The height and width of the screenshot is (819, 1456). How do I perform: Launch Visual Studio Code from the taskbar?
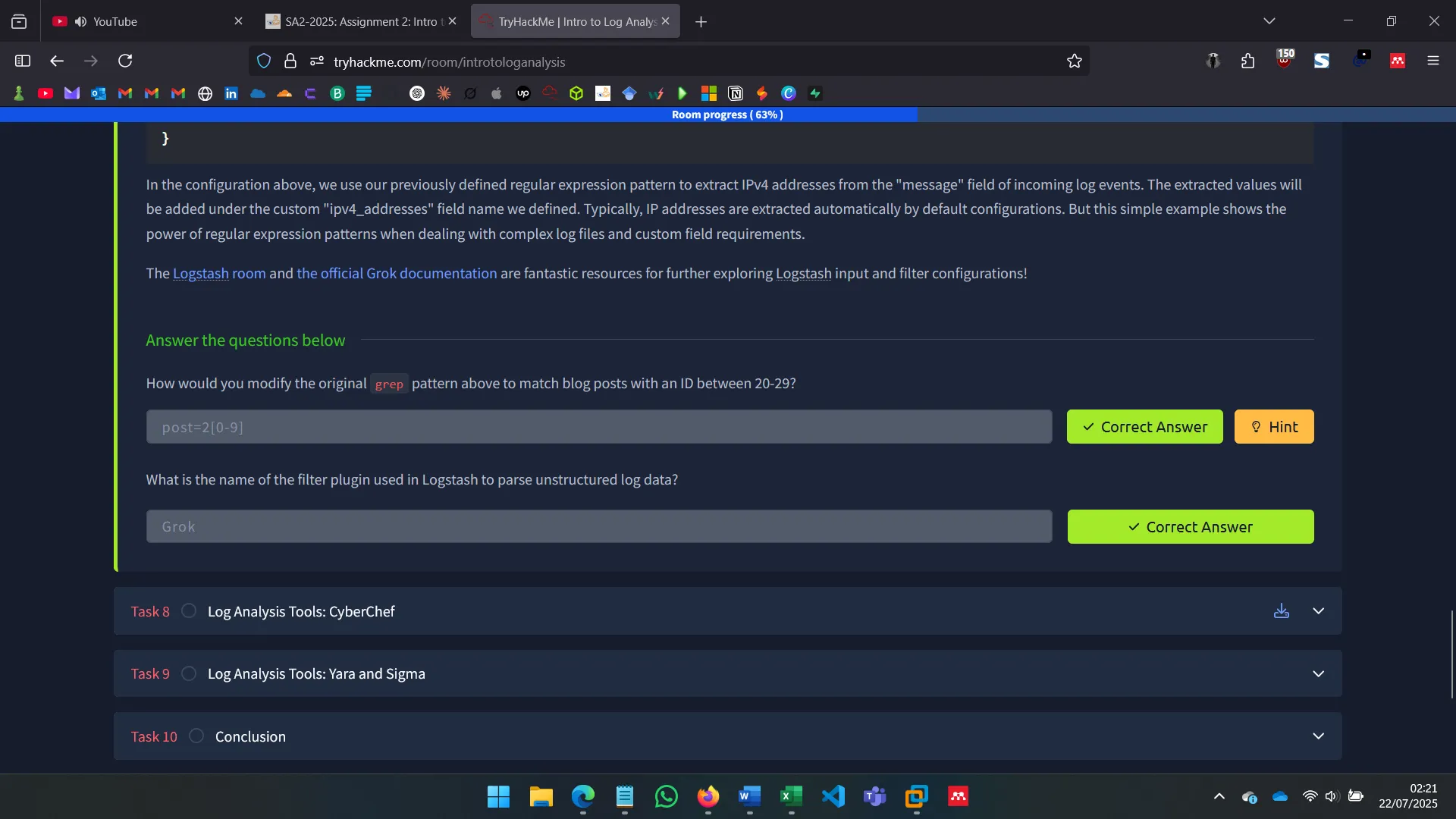coord(833,796)
